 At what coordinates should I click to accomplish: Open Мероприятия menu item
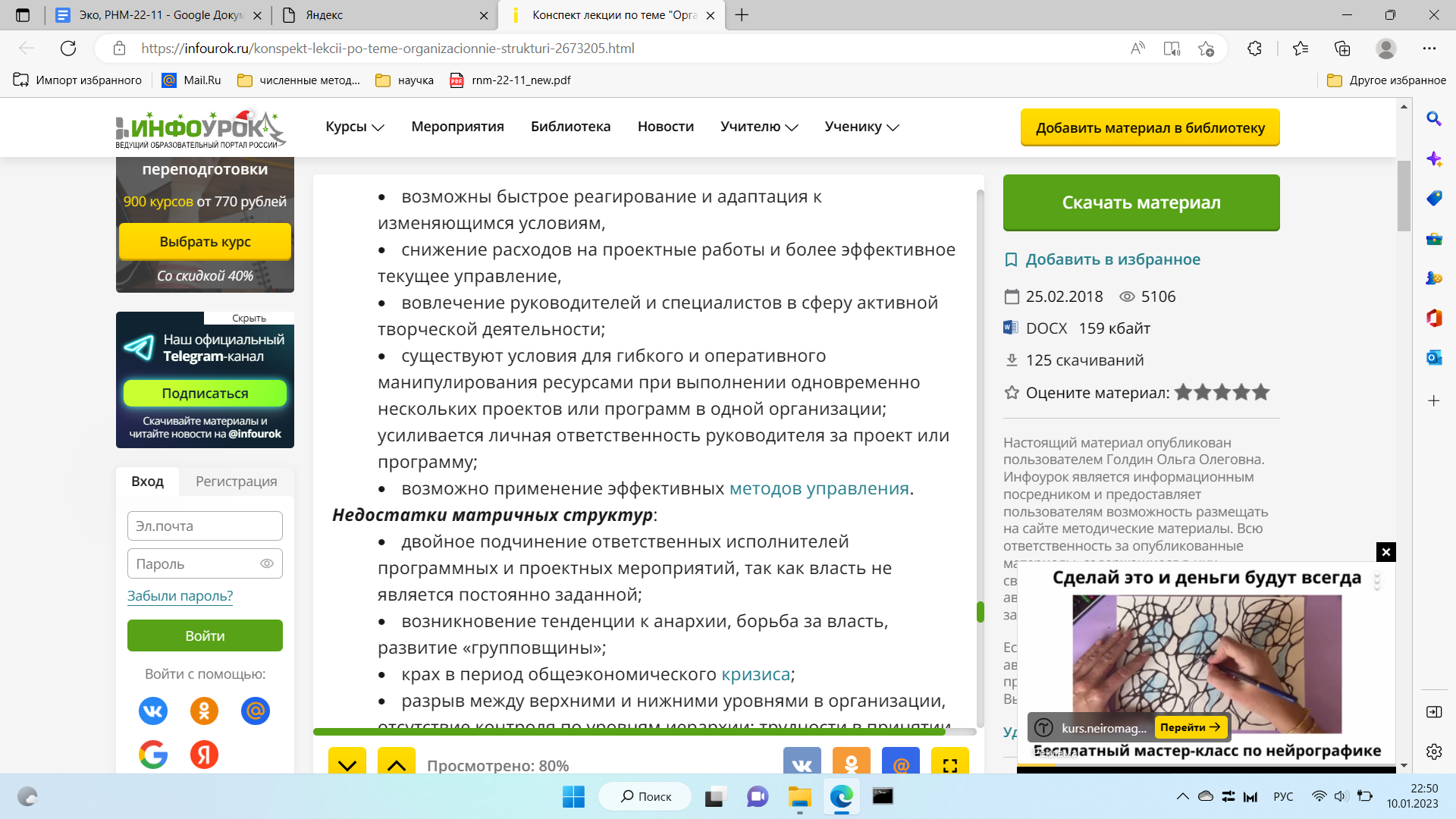click(457, 127)
